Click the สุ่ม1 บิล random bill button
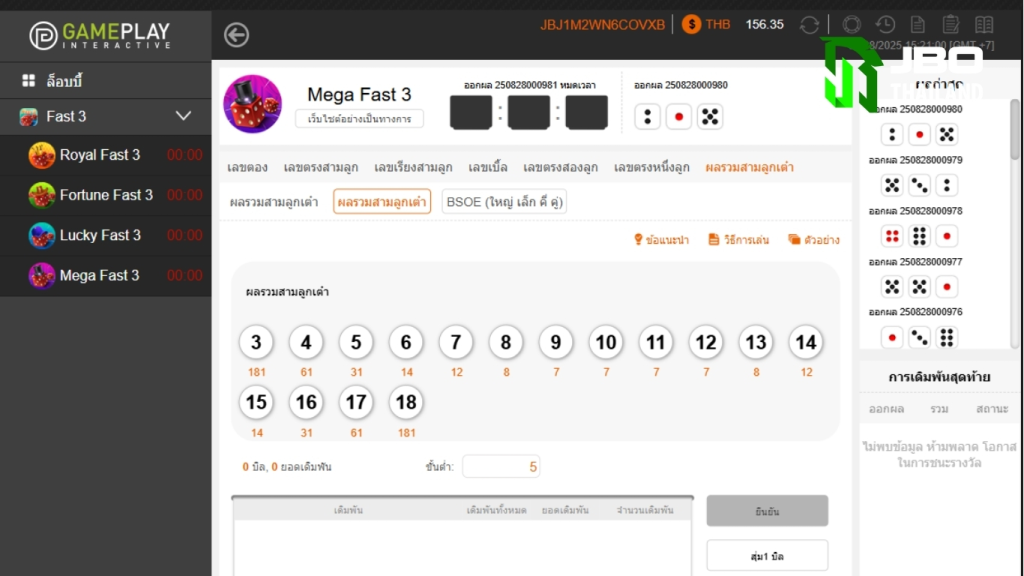Screen dimensions: 1024x576 point(767,556)
